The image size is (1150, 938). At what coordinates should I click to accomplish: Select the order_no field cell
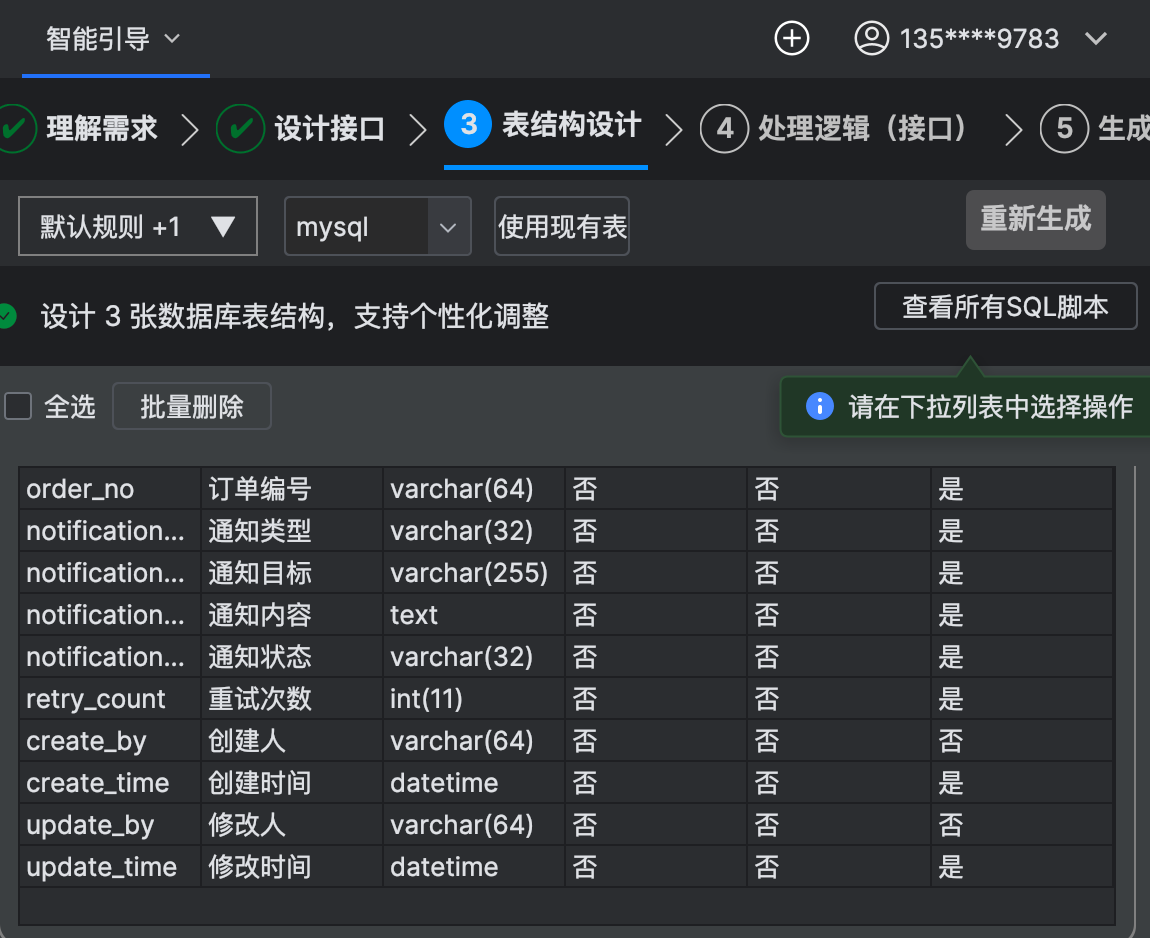click(x=110, y=488)
